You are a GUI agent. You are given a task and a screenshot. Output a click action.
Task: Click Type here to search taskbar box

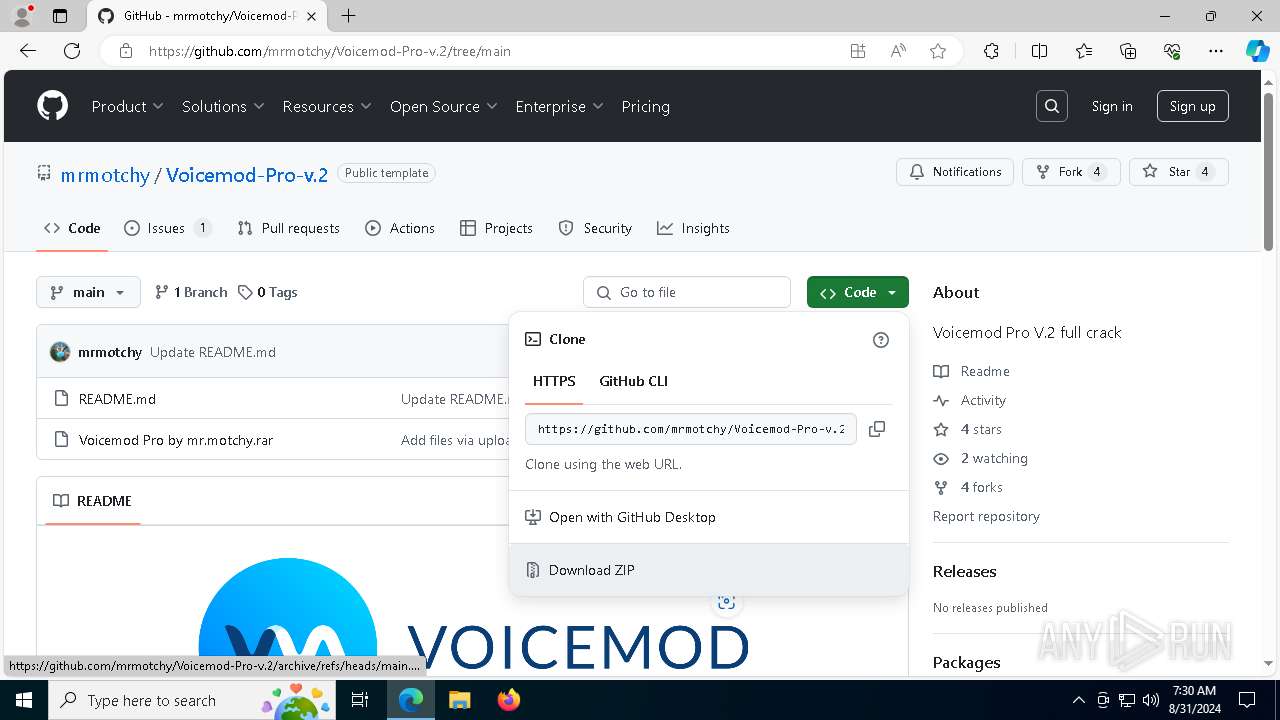[x=192, y=700]
